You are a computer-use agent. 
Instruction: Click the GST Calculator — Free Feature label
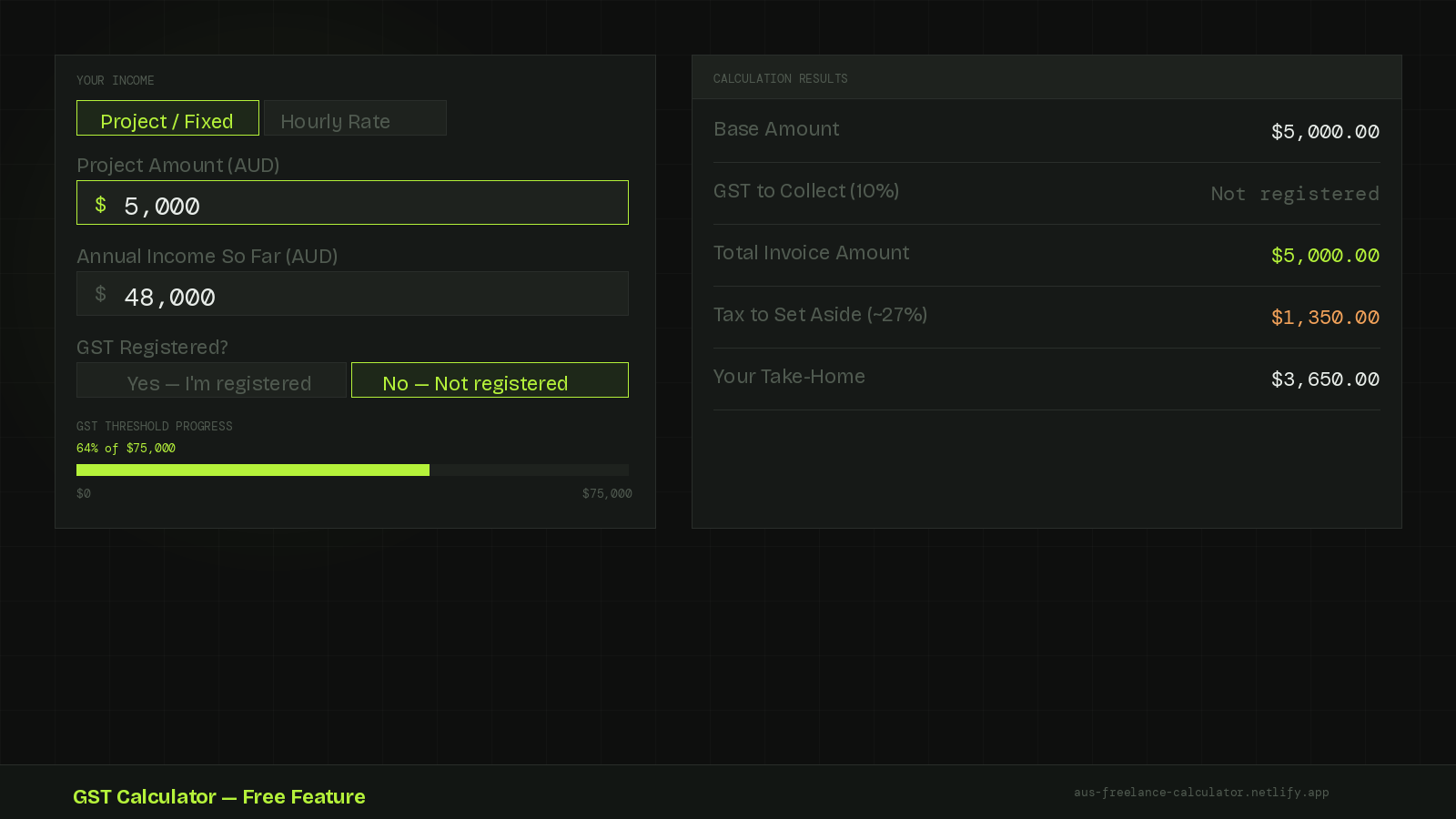218,797
